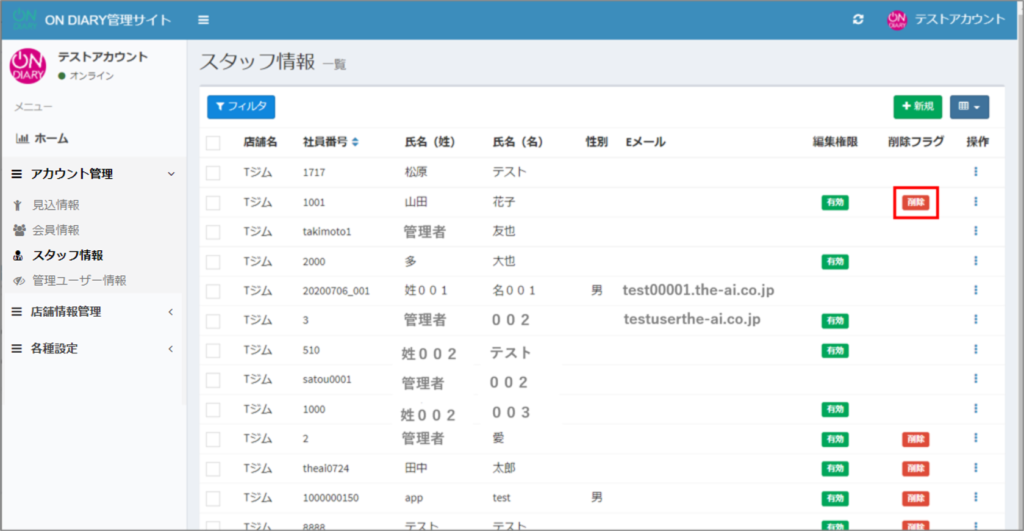The width and height of the screenshot is (1024, 531).
Task: Click the refresh icon in header
Action: (857, 20)
